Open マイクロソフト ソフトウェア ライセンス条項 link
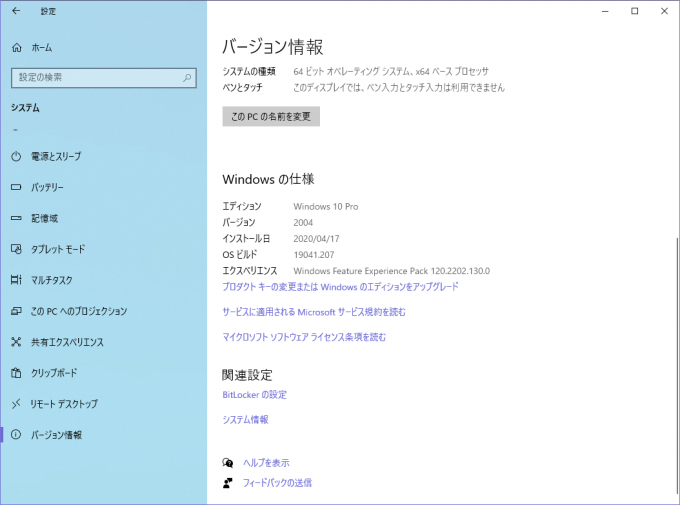 click(x=304, y=337)
